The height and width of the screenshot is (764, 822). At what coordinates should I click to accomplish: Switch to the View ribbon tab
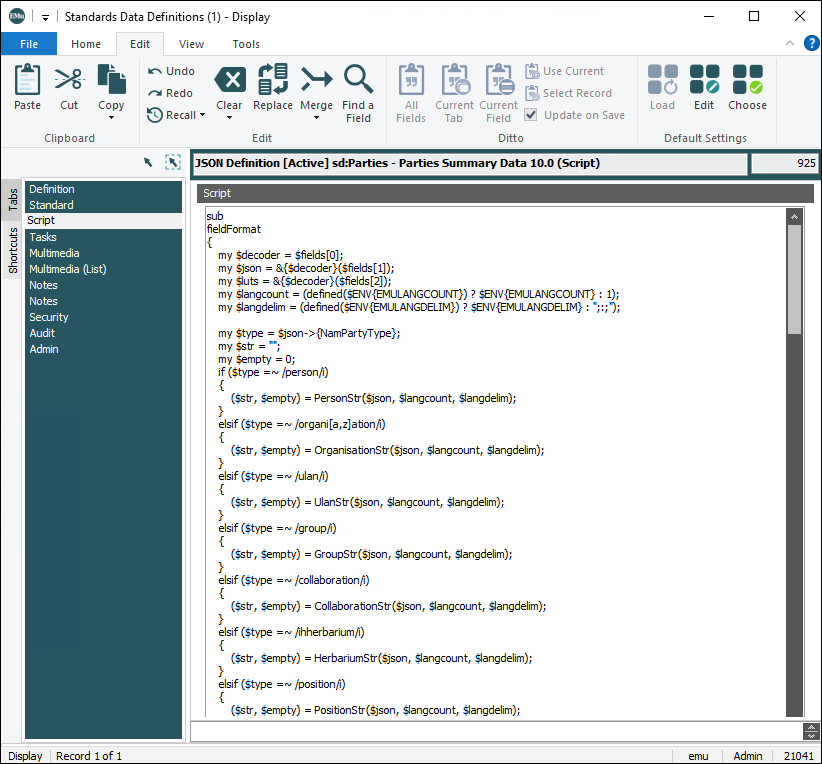(x=191, y=44)
